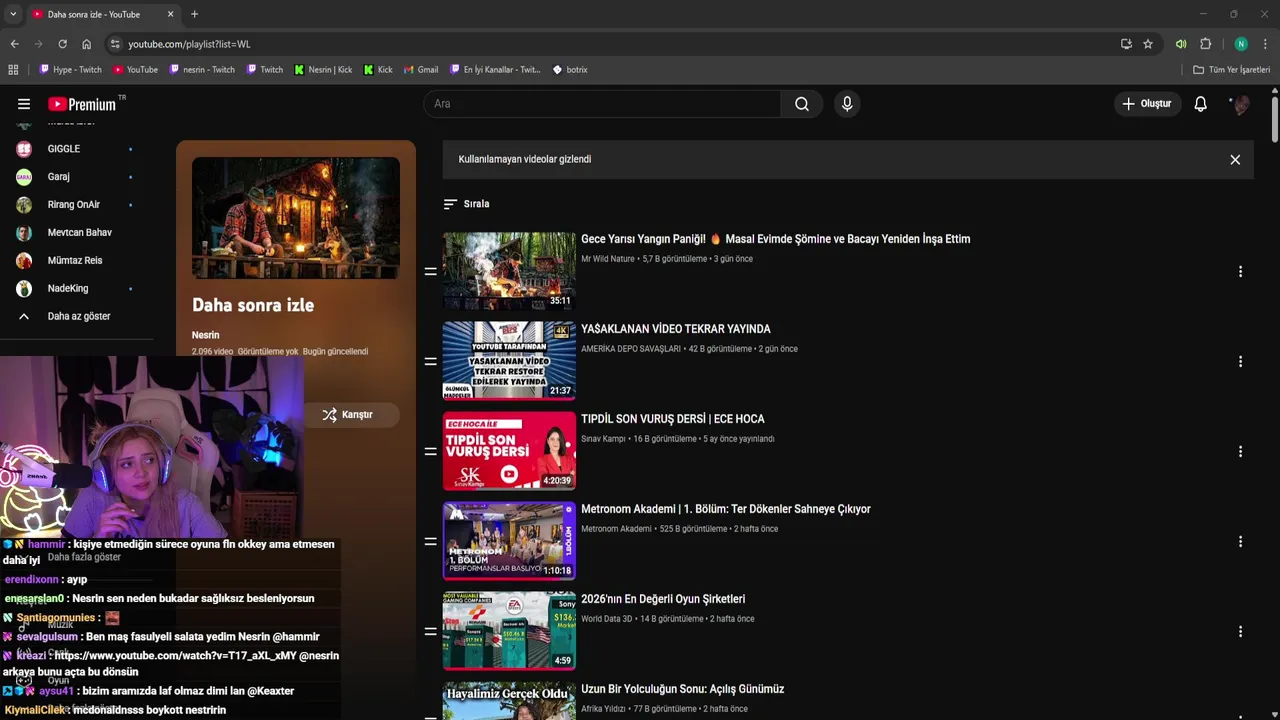Open Gece Yarısı Yangın Paniği video thumbnail
The width and height of the screenshot is (1280, 720).
(x=509, y=271)
